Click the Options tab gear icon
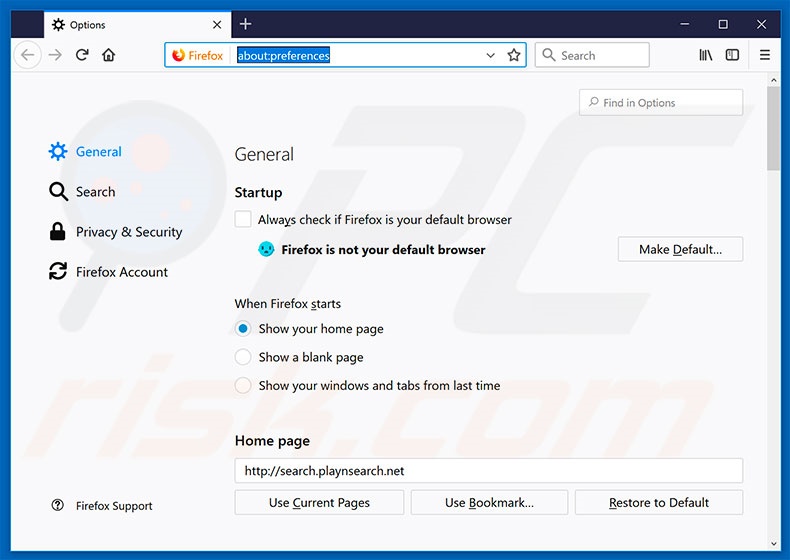The image size is (790, 560). (x=58, y=25)
